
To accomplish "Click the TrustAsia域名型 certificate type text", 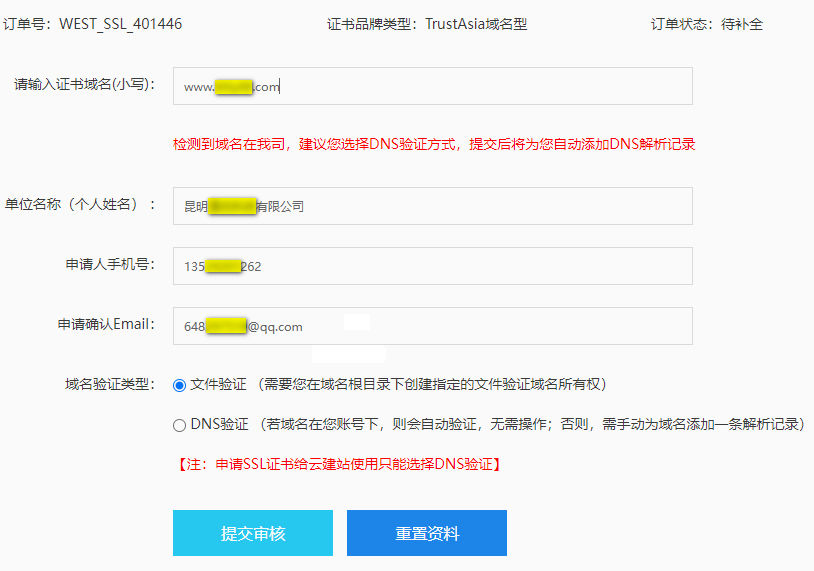I will 476,24.
